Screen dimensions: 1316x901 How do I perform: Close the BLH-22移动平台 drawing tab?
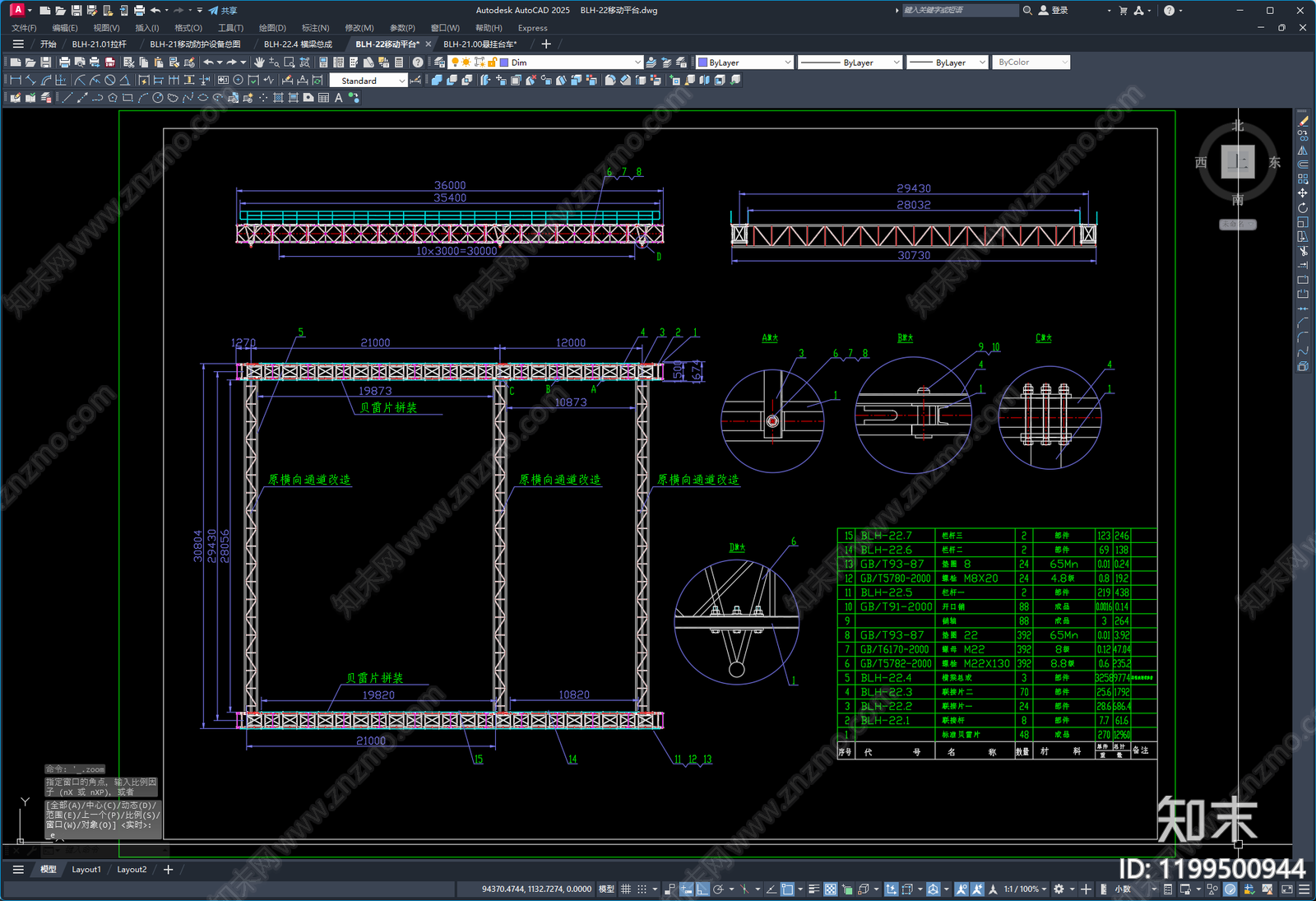tap(428, 44)
